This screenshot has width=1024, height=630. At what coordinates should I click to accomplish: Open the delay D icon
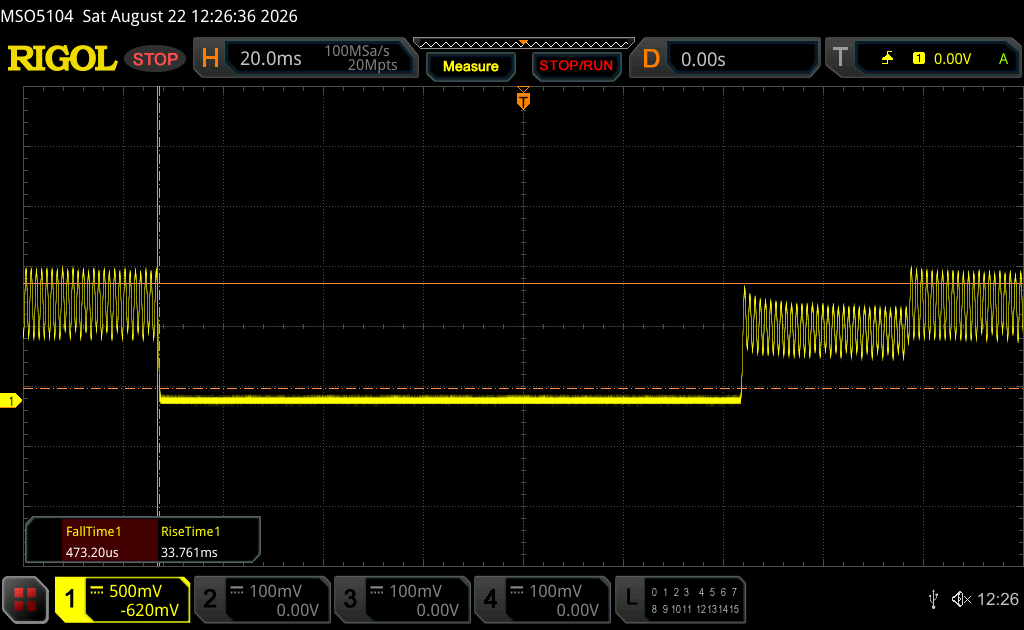pyautogui.click(x=651, y=59)
